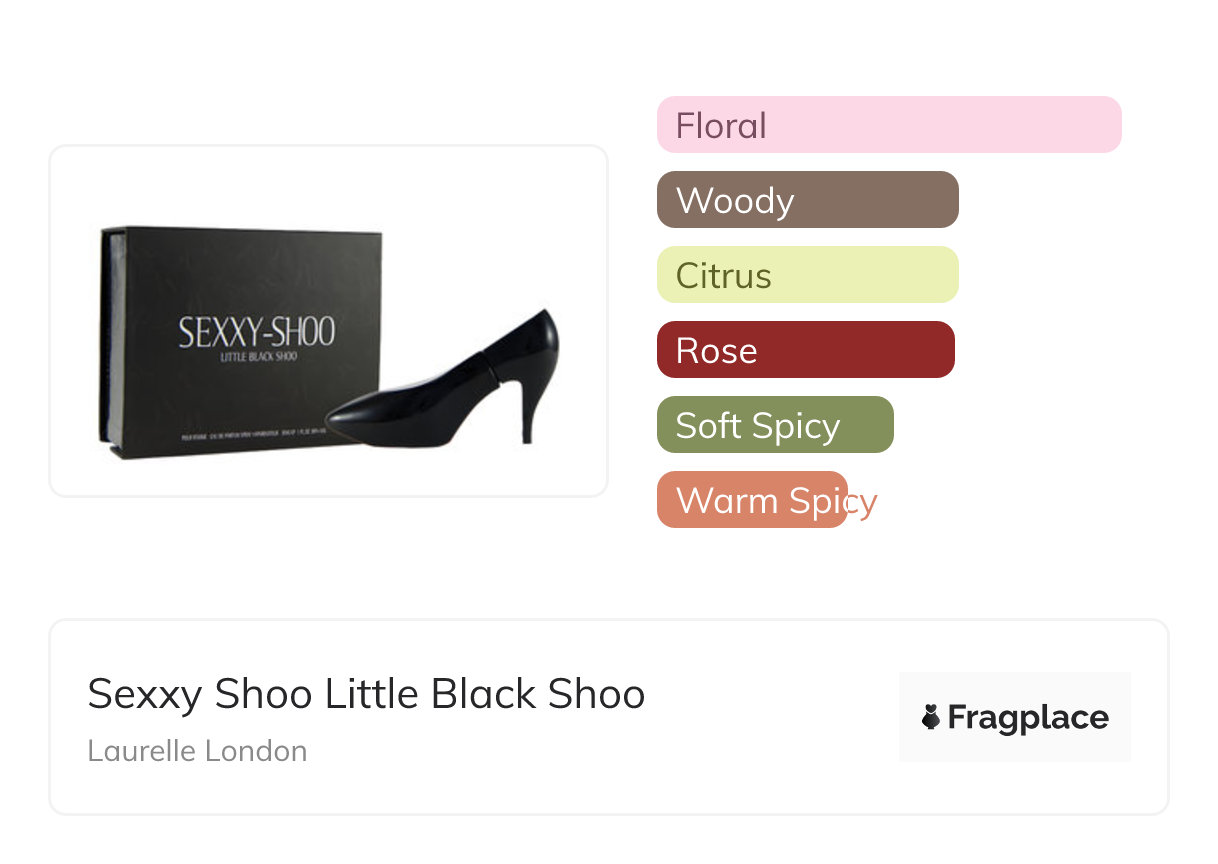Screen dimensions: 1218x864
Task: Select the Warm Spicy accord bar
Action: pos(752,500)
